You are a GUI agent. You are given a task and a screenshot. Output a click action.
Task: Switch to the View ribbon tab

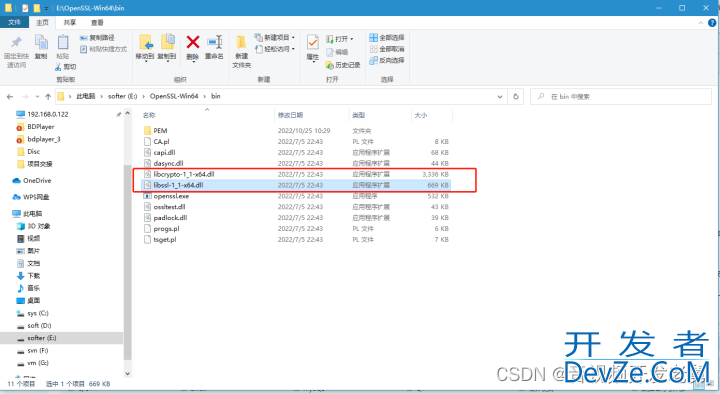97,22
